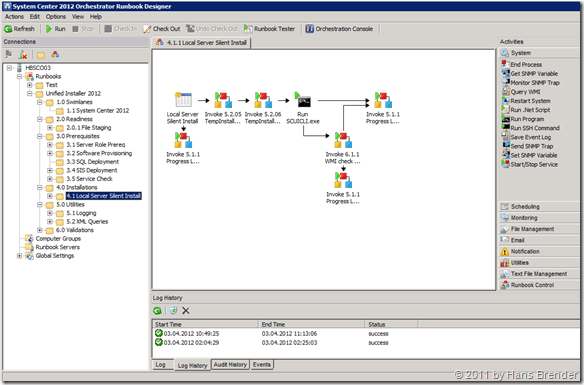Run the runbook with Run button
The width and height of the screenshot is (584, 385).
click(55, 29)
